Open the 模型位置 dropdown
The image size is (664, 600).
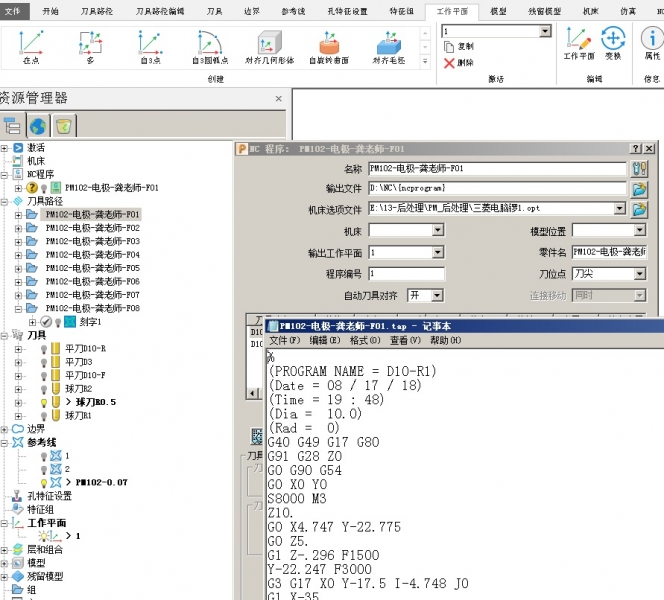640,230
